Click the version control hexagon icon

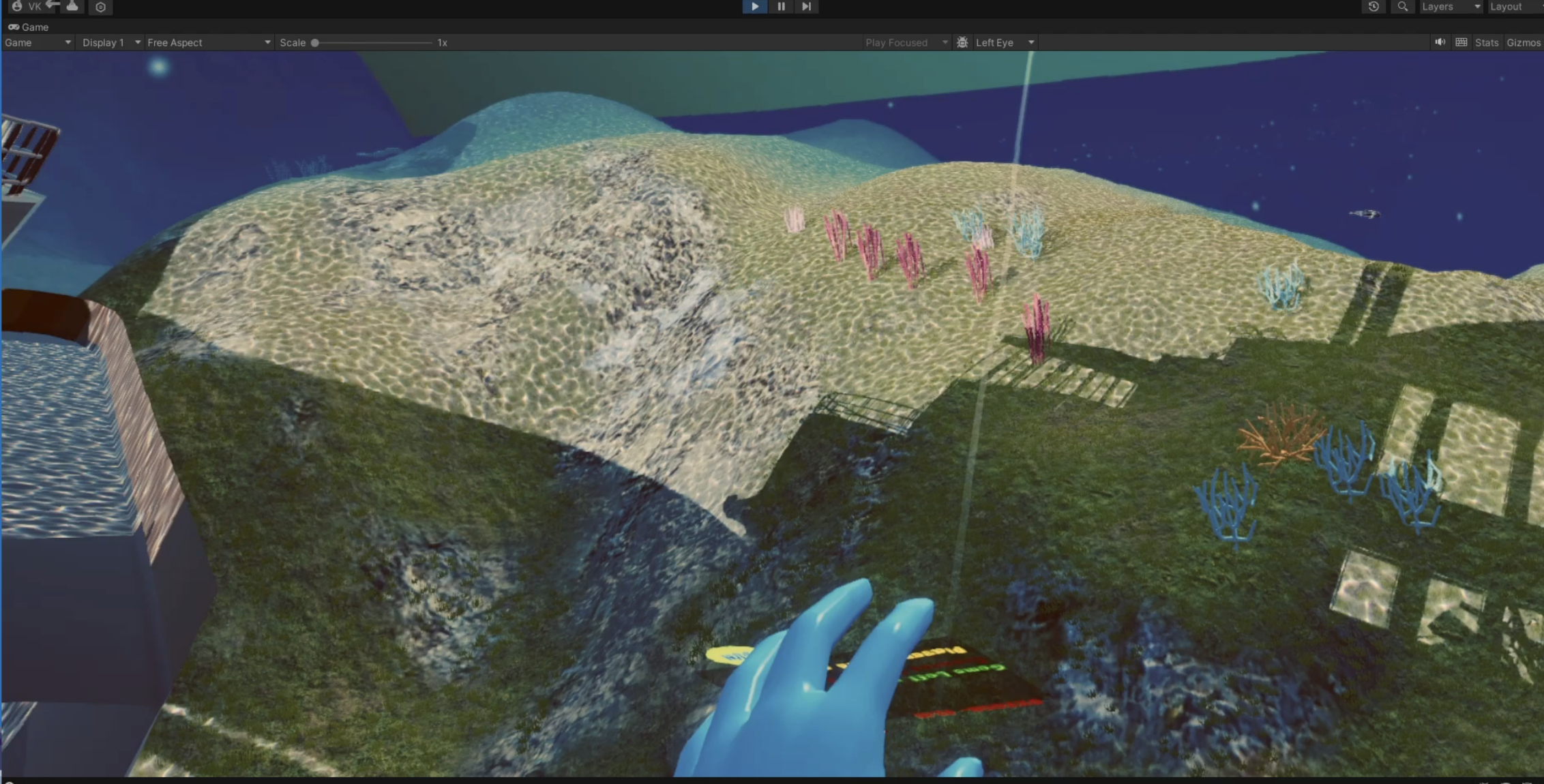click(100, 7)
